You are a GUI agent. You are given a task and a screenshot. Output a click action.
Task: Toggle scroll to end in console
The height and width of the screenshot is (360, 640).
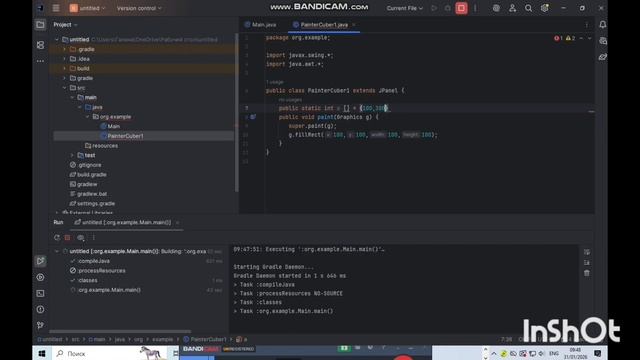587,262
